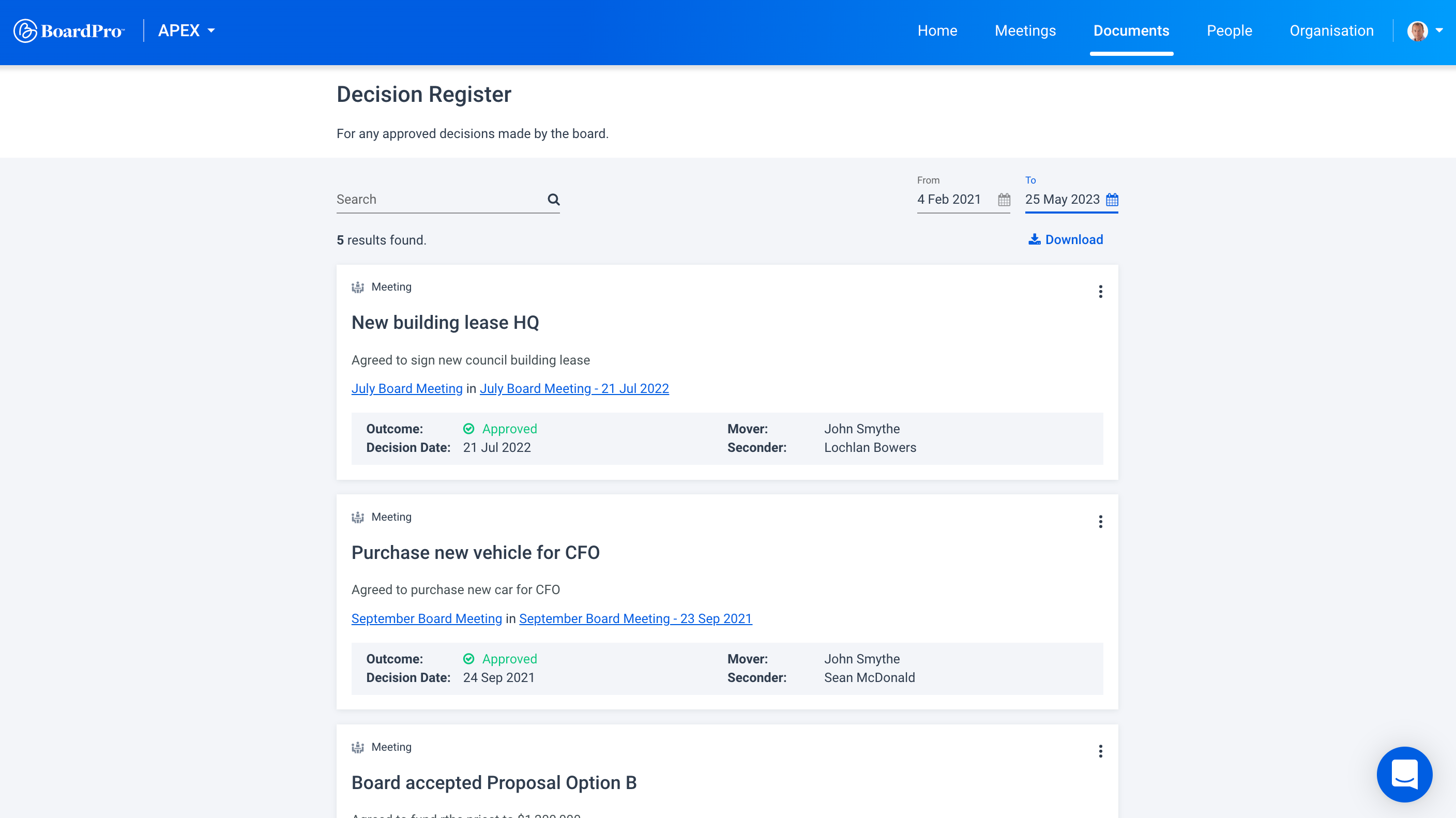Click the Home navigation menu item
This screenshot has height=818, width=1456.
click(937, 31)
